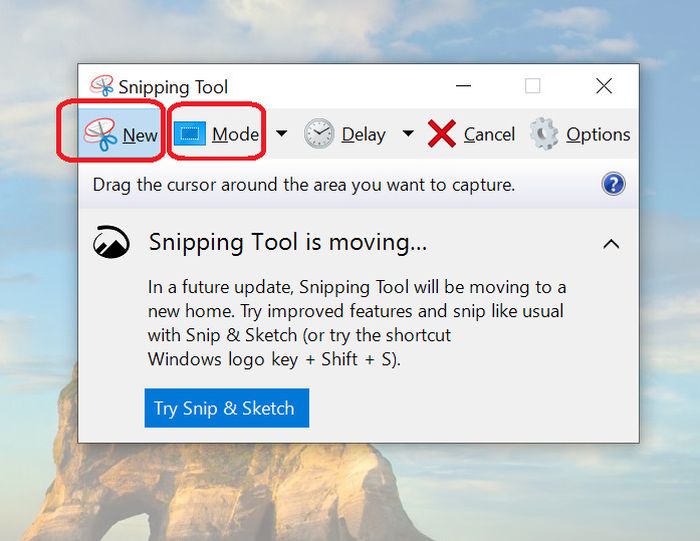Screen dimensions: 700x541
Task: Click the Snipping Tool scissors icon in title bar
Action: coord(102,86)
